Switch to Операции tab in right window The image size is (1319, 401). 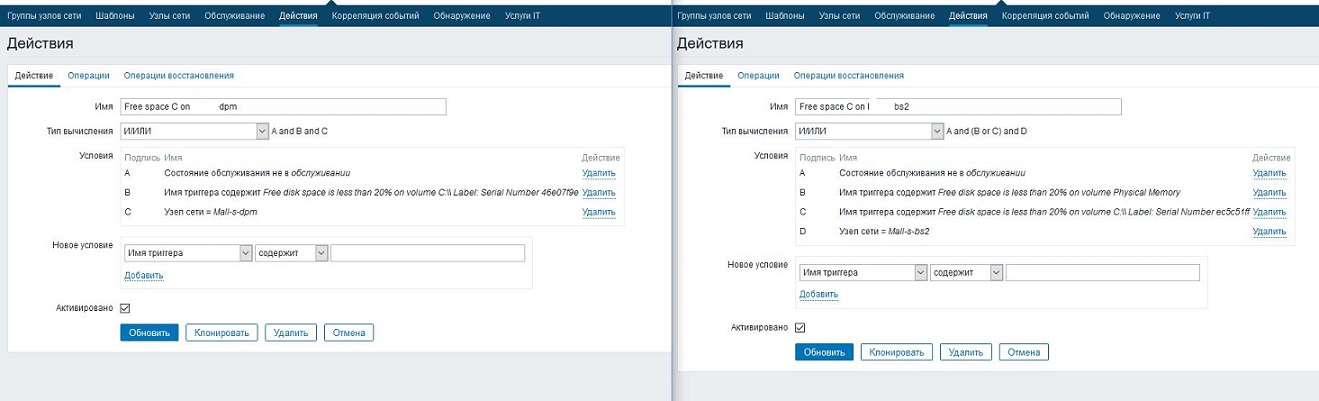758,75
